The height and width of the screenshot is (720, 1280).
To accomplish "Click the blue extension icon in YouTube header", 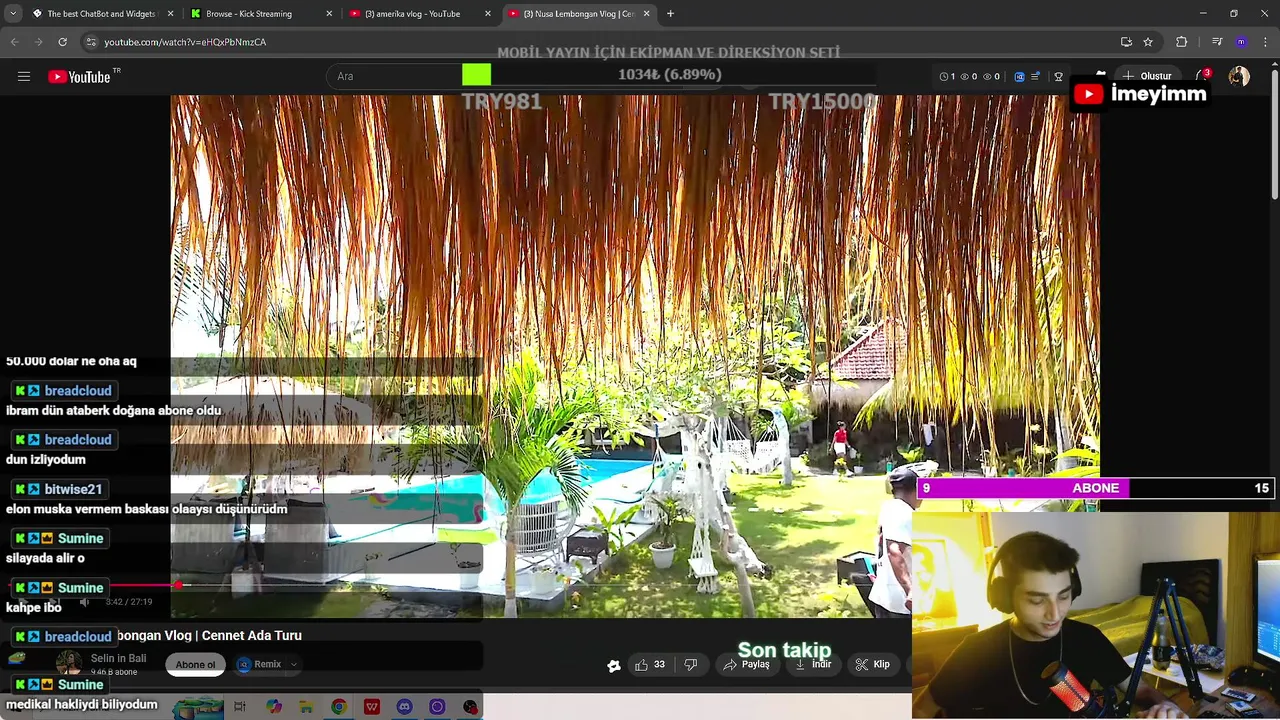I will tap(1019, 77).
